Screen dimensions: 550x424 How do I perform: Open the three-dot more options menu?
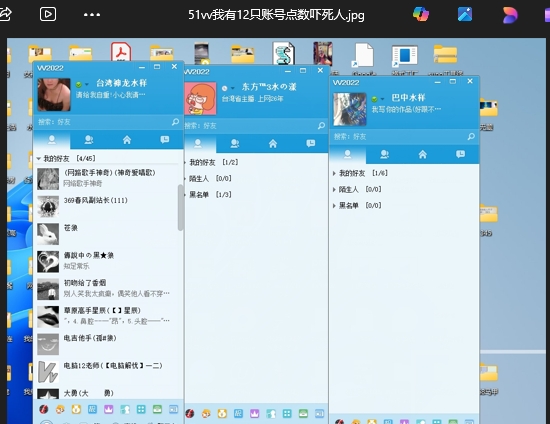coord(92,15)
